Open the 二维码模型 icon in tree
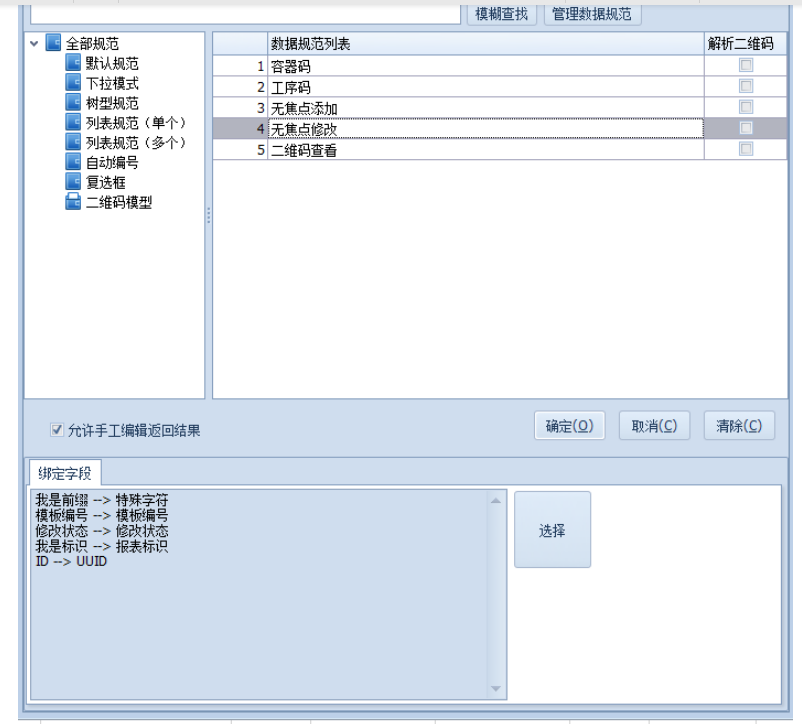Image resolution: width=802 pixels, height=724 pixels. click(73, 202)
